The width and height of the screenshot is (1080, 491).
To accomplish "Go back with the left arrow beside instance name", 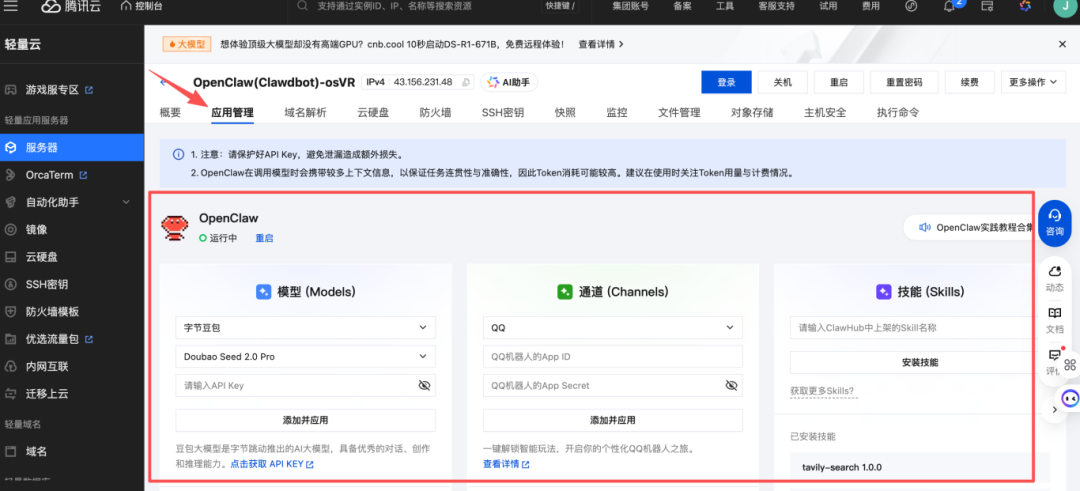I will click(163, 83).
